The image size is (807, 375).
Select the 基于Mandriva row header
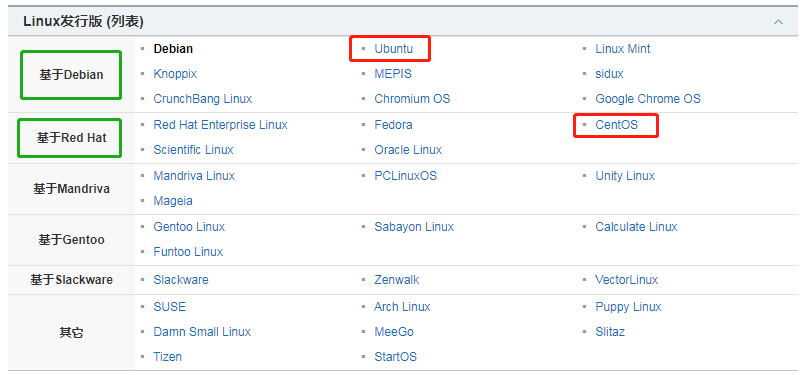pyautogui.click(x=71, y=189)
